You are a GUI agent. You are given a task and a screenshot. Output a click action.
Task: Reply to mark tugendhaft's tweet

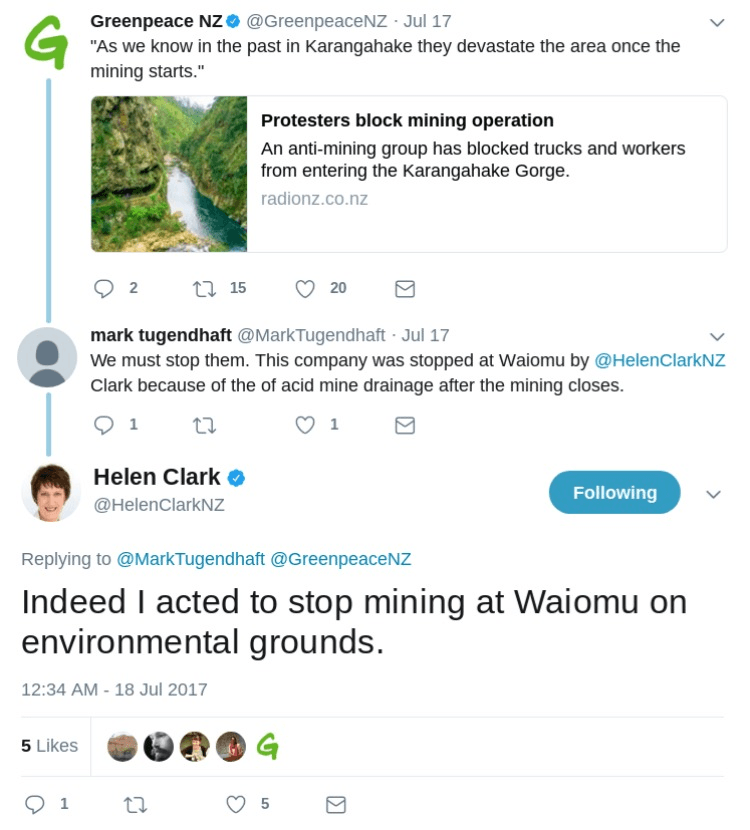tap(105, 425)
